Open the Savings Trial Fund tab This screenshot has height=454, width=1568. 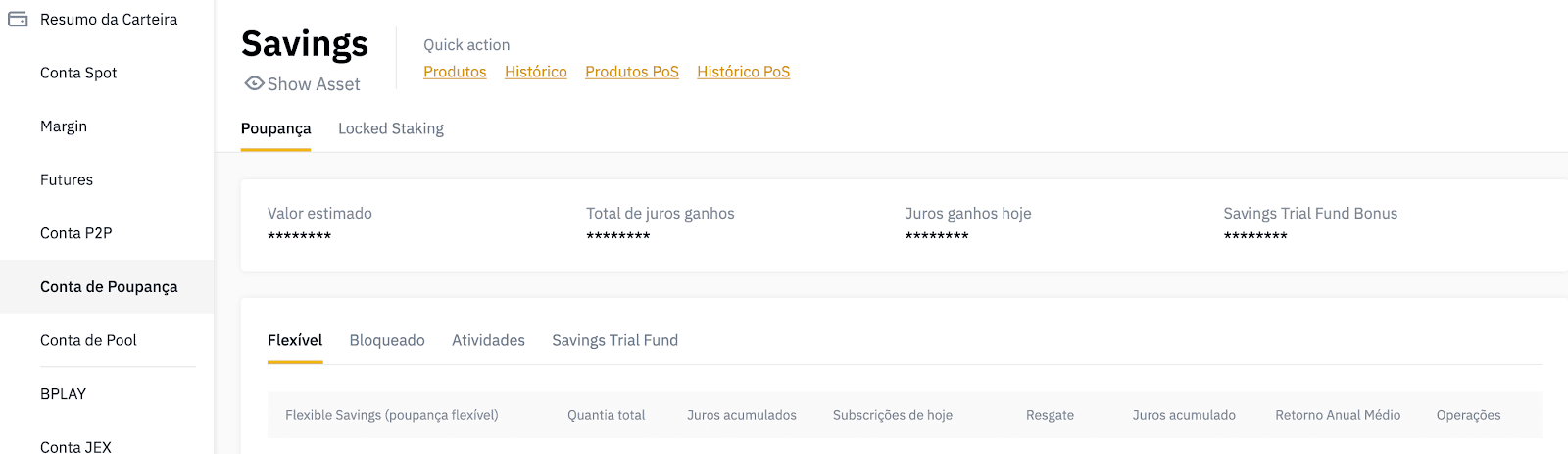[x=615, y=340]
